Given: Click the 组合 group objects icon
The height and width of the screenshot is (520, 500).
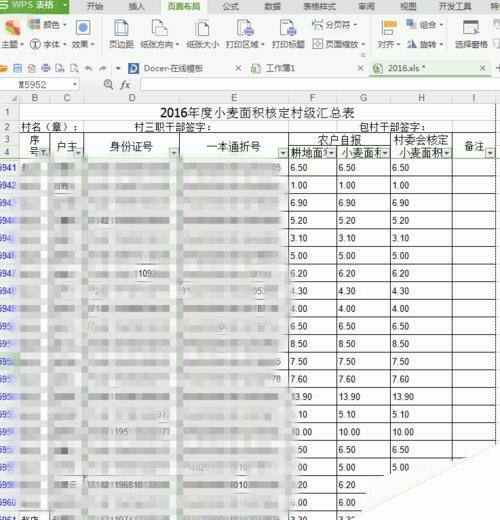Looking at the screenshot, I should pyautogui.click(x=411, y=24).
